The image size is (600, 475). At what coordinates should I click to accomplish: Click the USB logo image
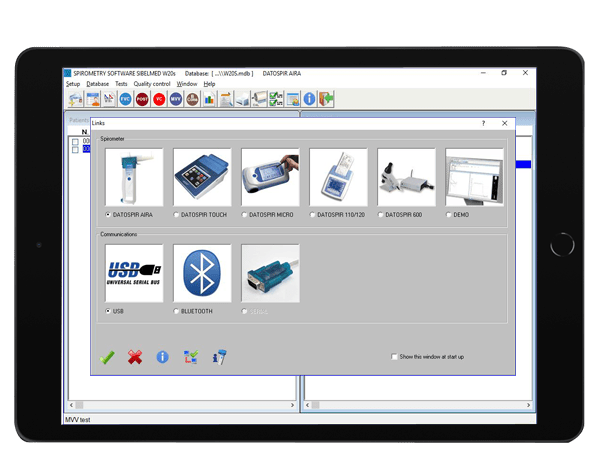(x=134, y=273)
